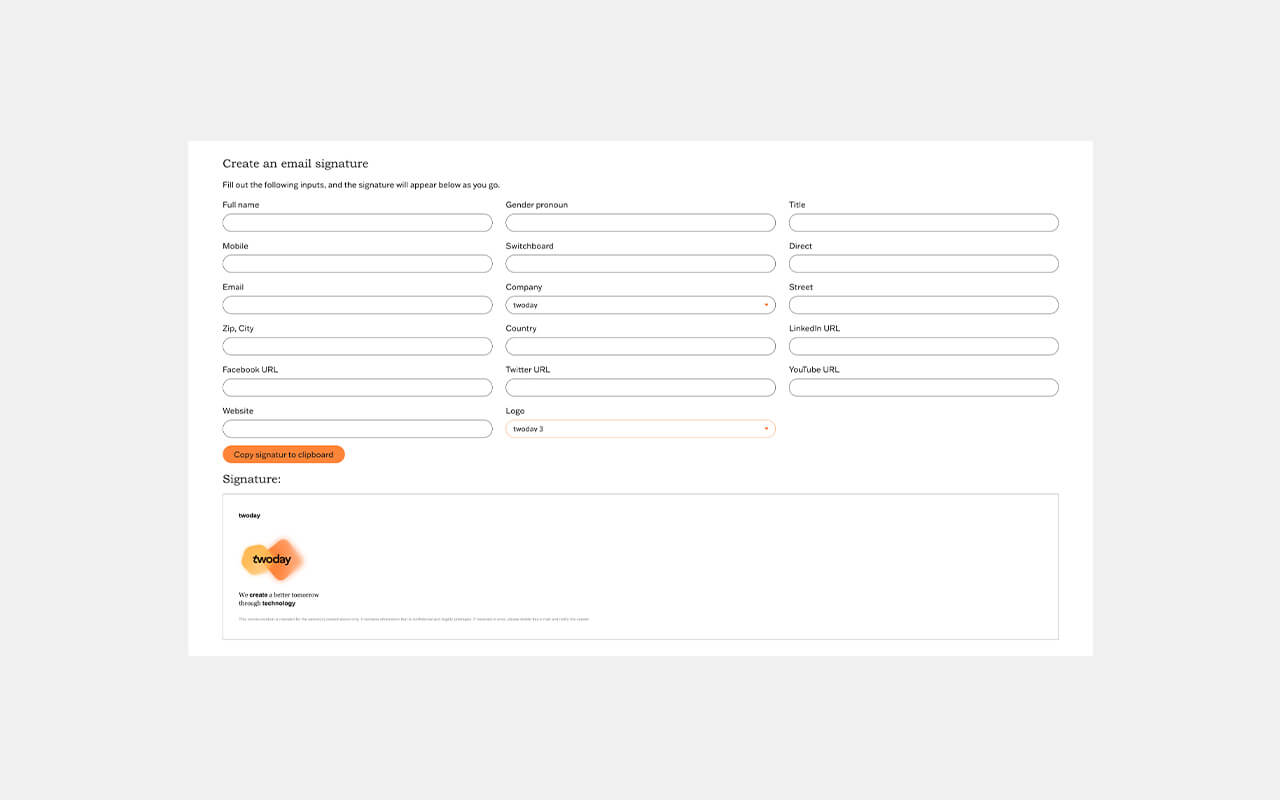Click the Mobile phone input field

coord(357,263)
